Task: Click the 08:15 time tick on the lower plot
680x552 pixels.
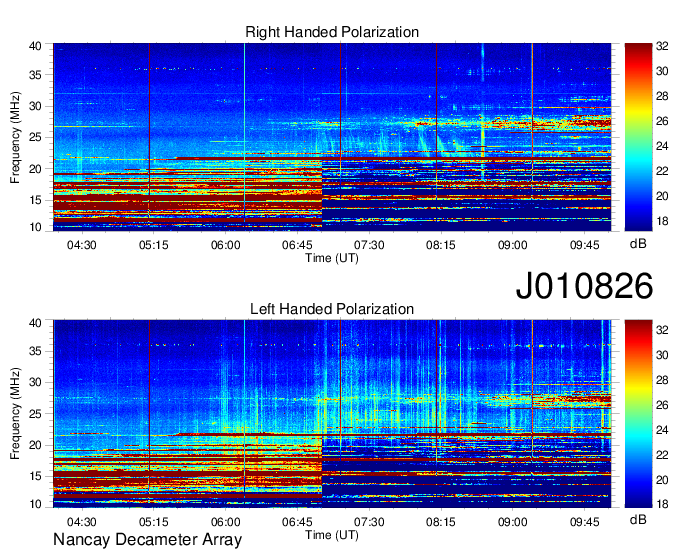Action: pos(441,522)
